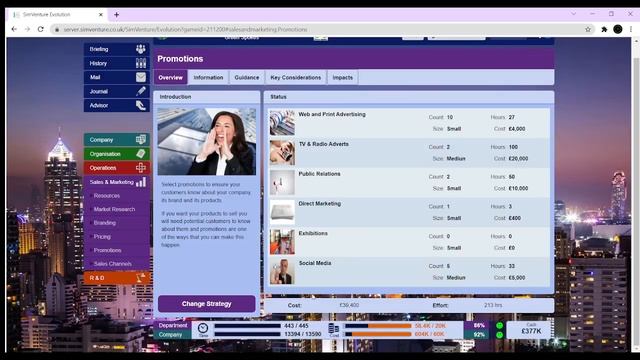
Task: Click the Direct Marketing label
Action: (x=319, y=204)
